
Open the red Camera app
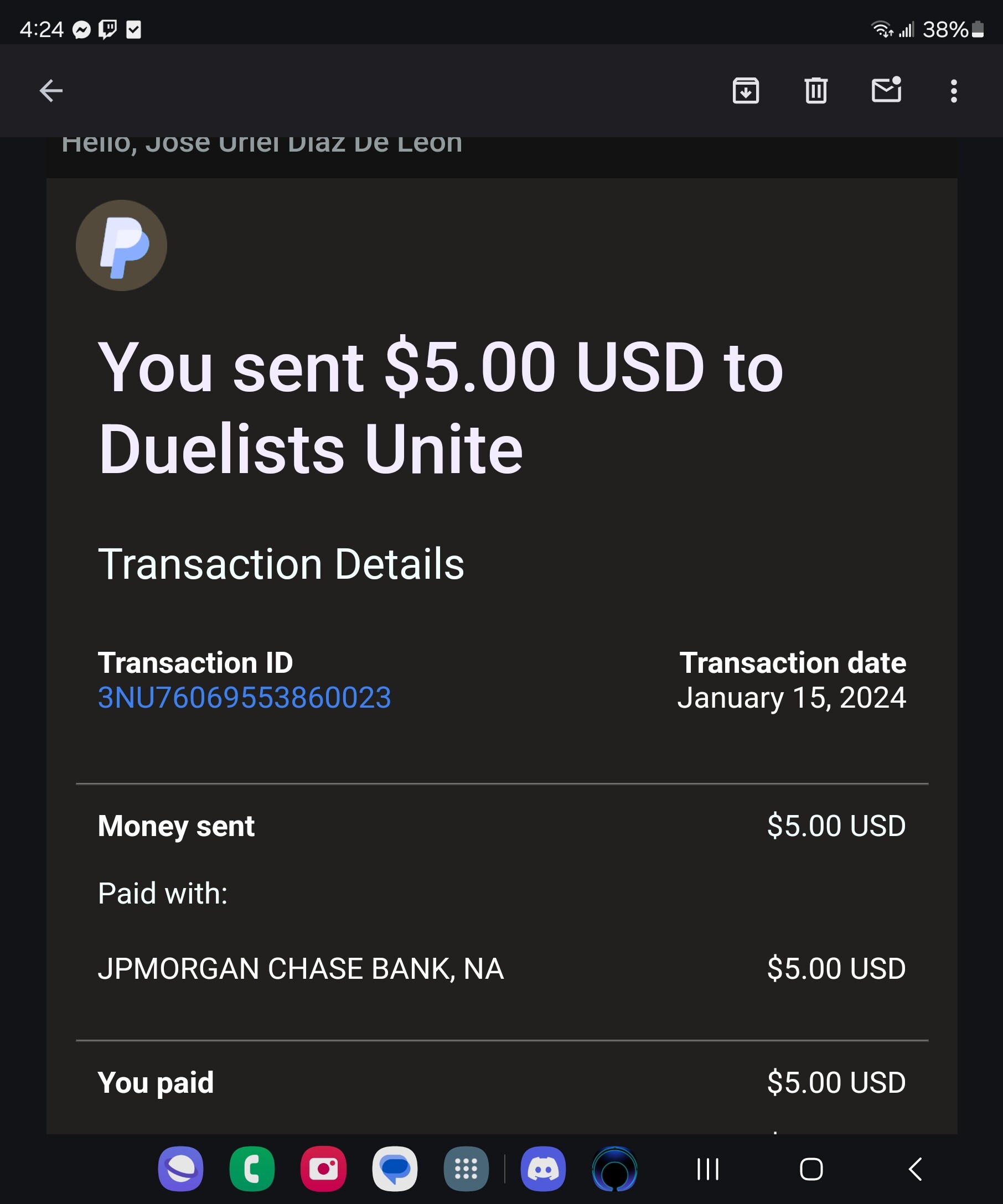323,1169
